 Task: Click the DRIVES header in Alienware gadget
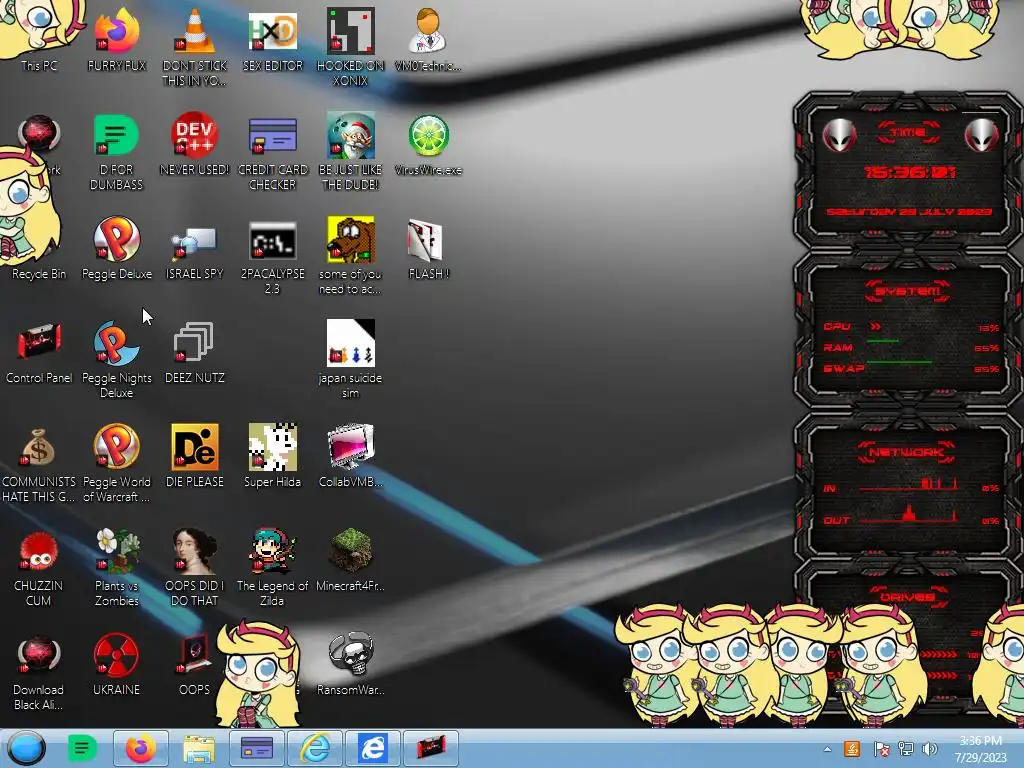click(907, 597)
